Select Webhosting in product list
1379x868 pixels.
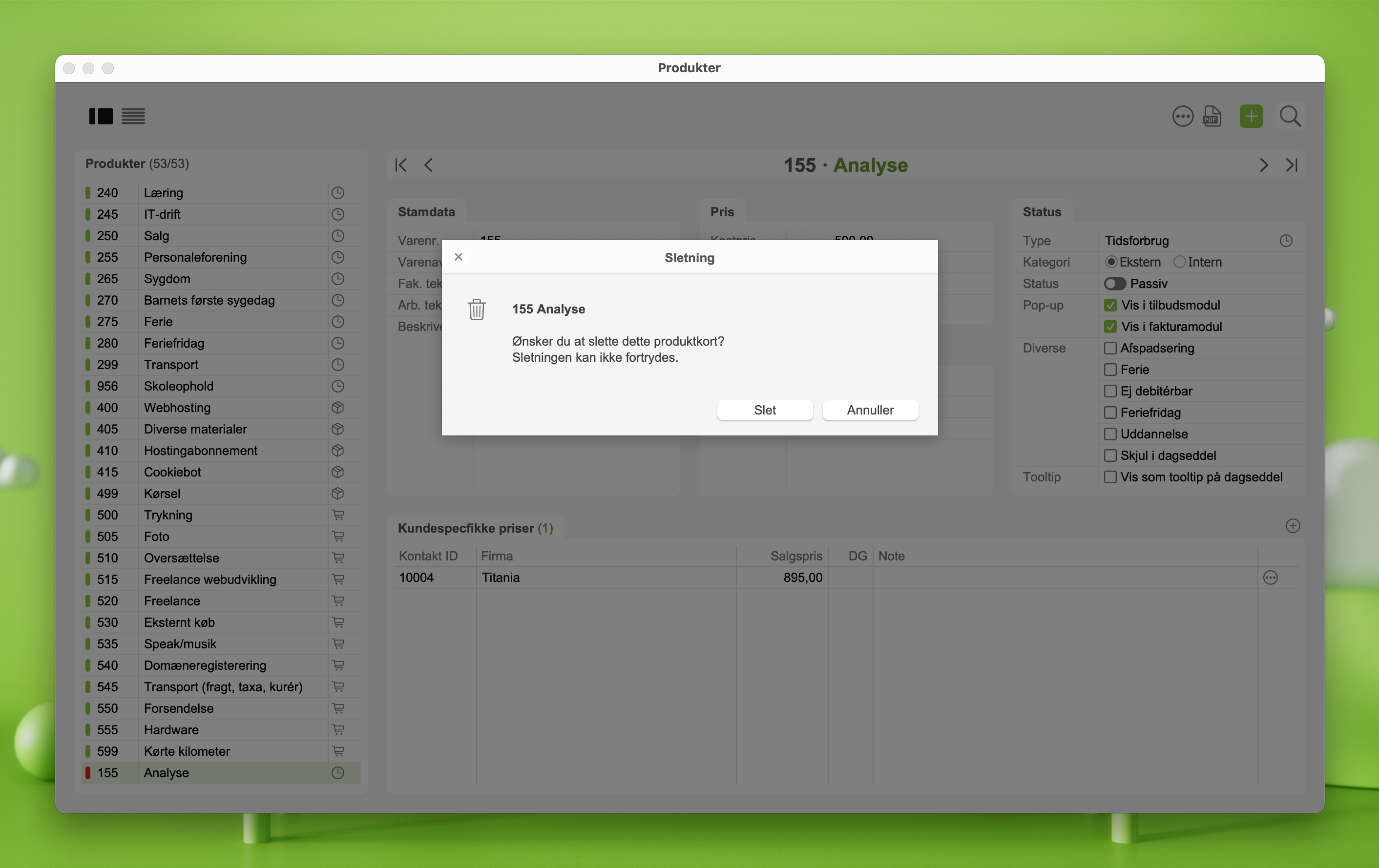[x=177, y=408]
